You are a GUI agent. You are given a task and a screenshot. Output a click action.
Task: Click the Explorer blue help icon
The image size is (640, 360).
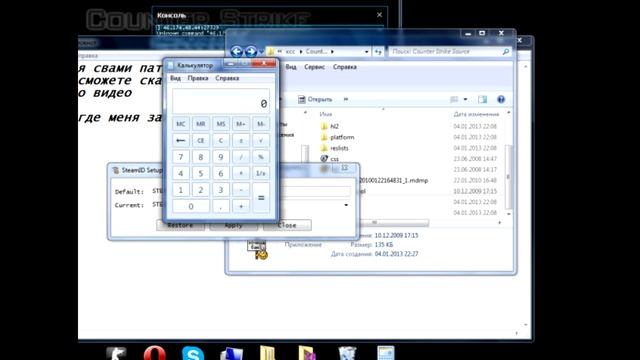coord(501,99)
